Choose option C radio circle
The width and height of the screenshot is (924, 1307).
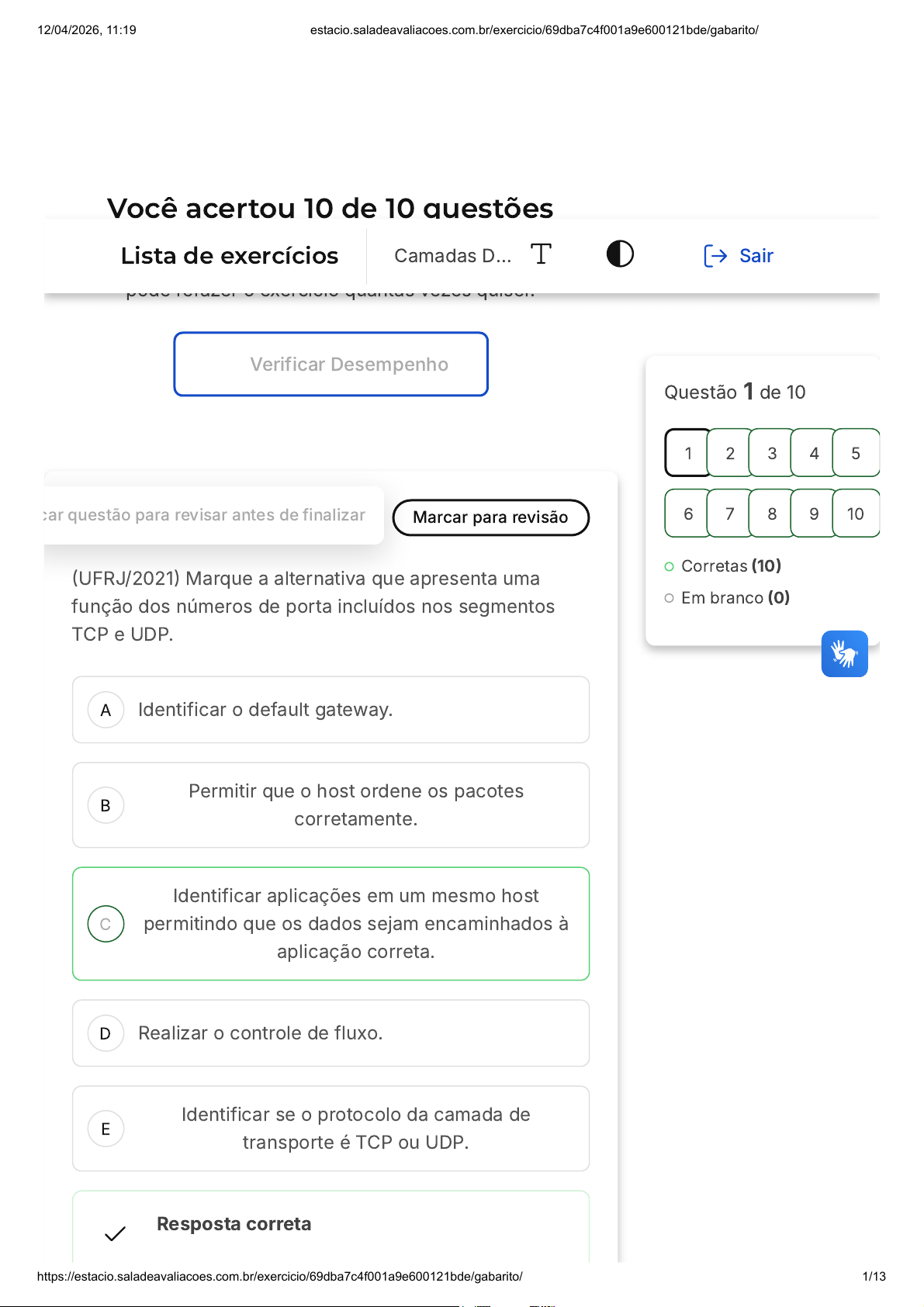(106, 925)
